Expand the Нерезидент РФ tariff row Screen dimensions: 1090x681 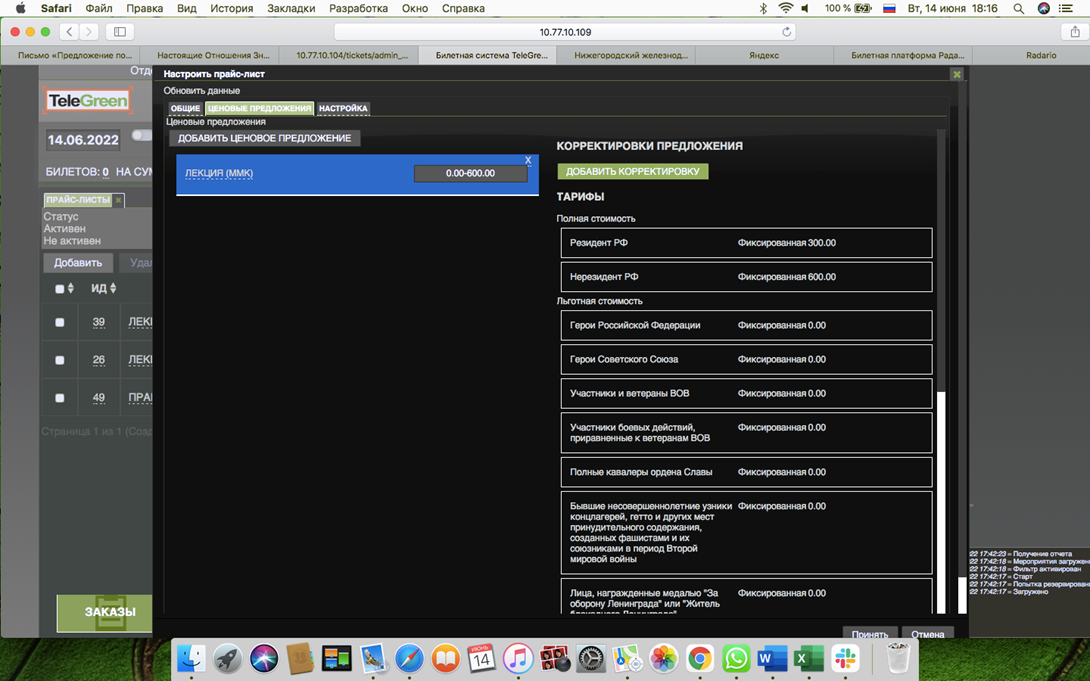(746, 277)
